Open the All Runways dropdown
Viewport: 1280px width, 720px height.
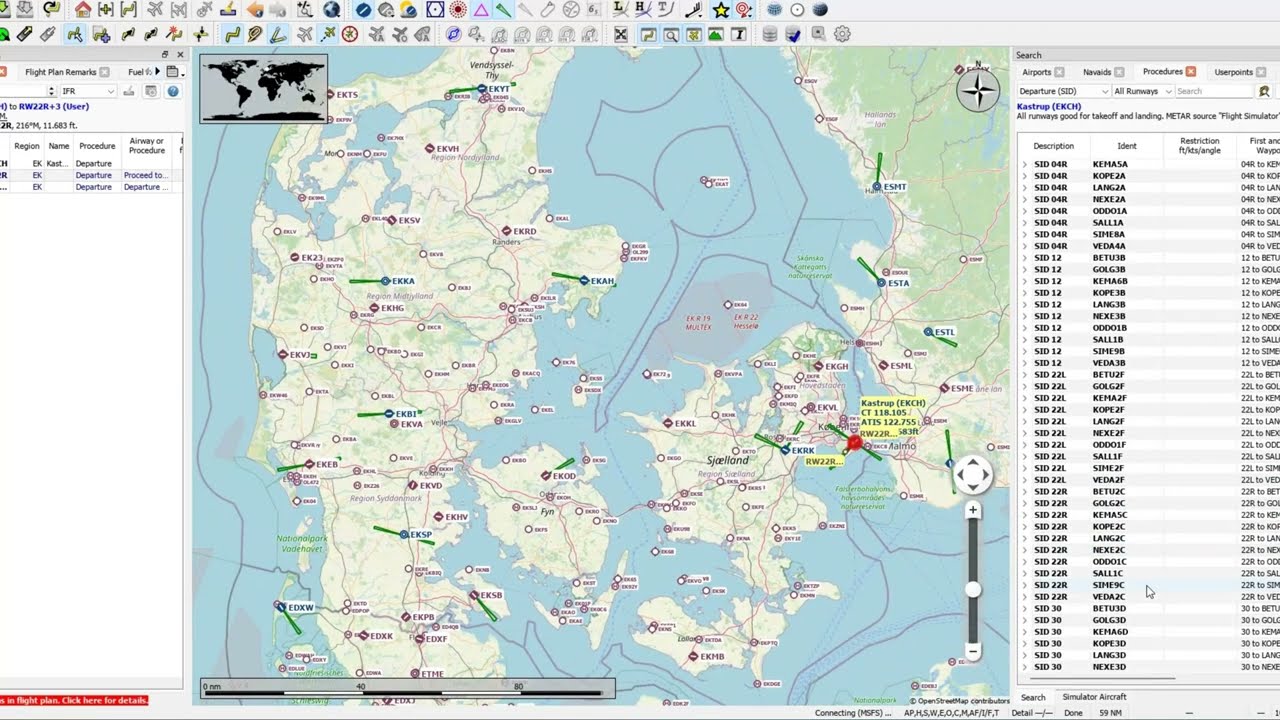pos(1143,91)
